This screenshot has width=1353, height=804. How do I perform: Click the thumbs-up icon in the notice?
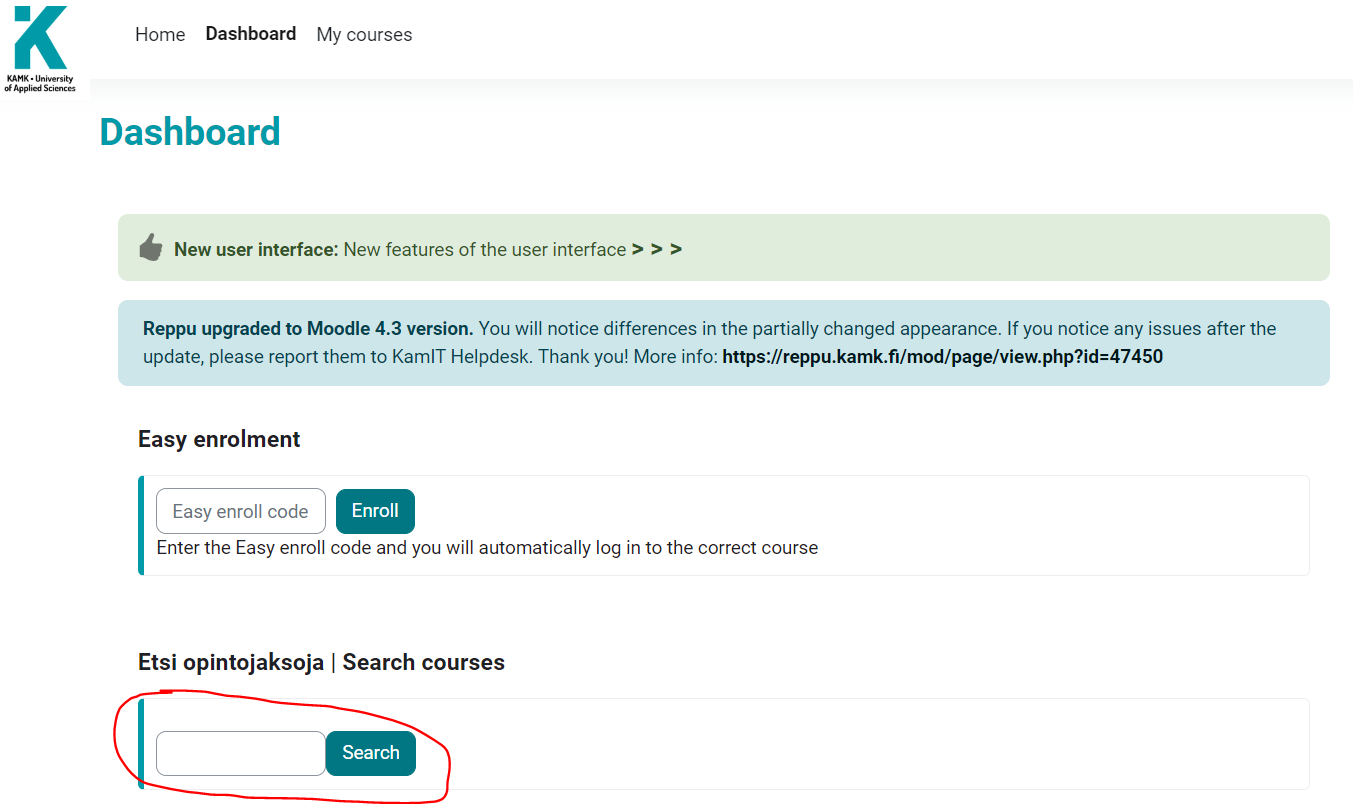[151, 247]
